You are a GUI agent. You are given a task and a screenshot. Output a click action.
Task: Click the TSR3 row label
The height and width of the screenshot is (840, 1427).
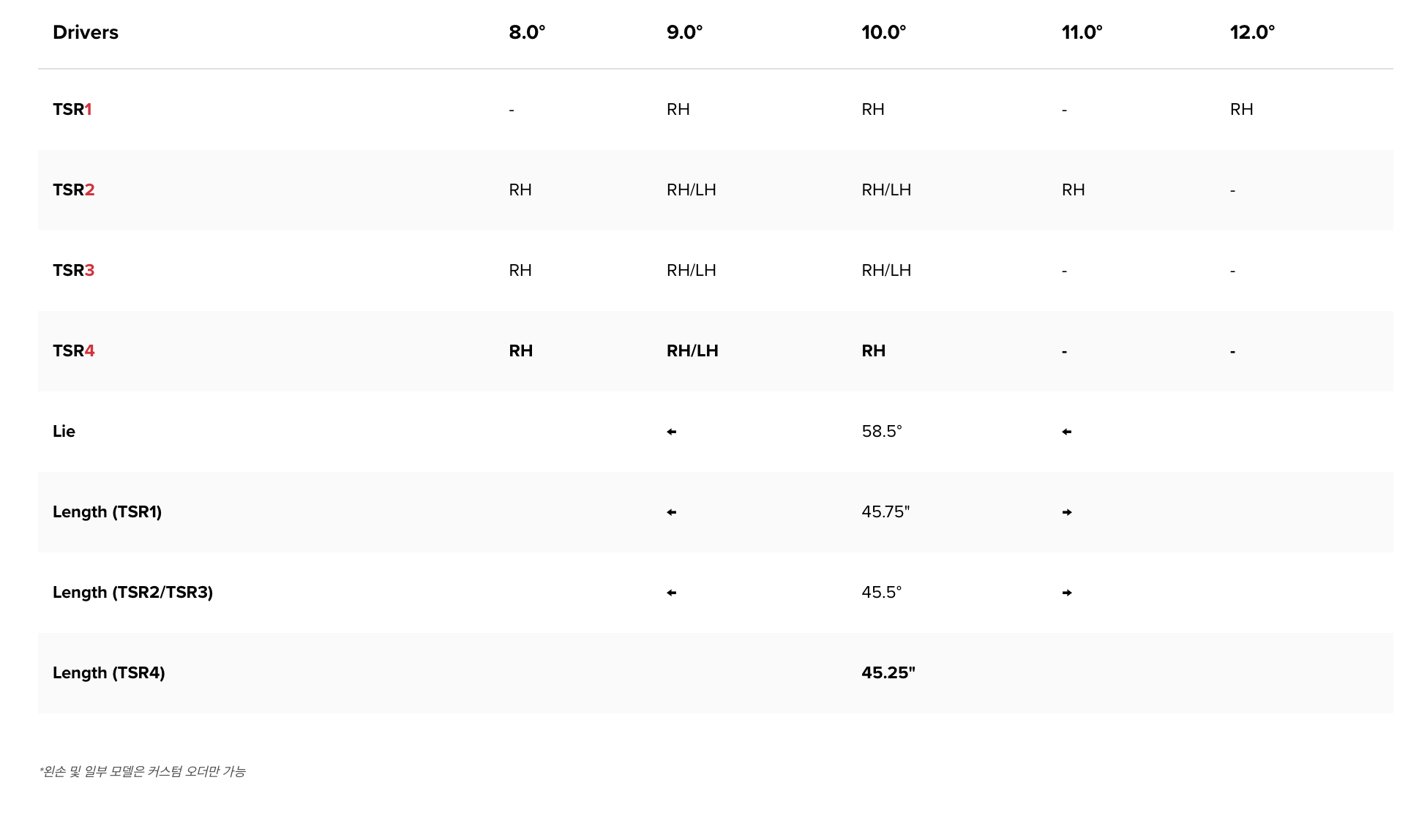(x=73, y=270)
